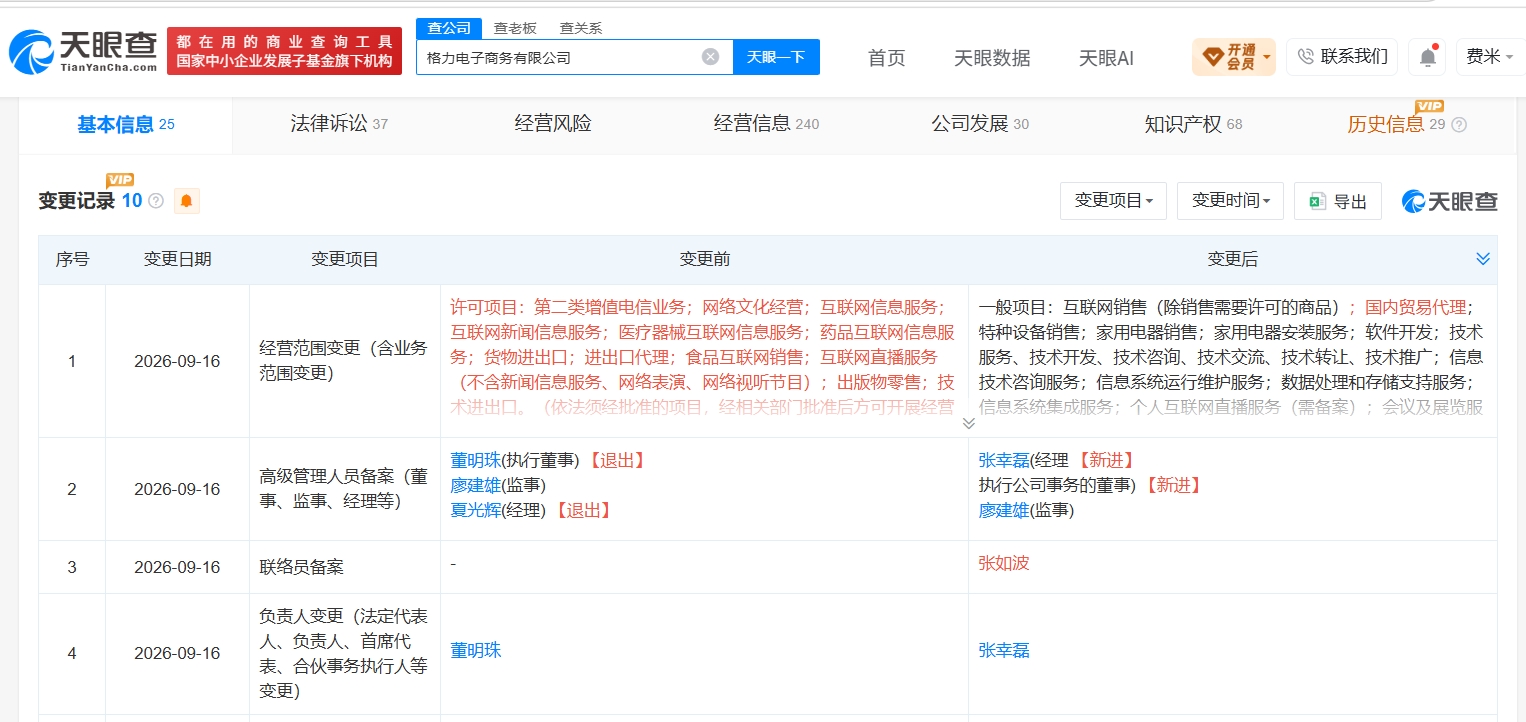The height and width of the screenshot is (722, 1526).
Task: Click the red promotional banner in header
Action: (284, 51)
